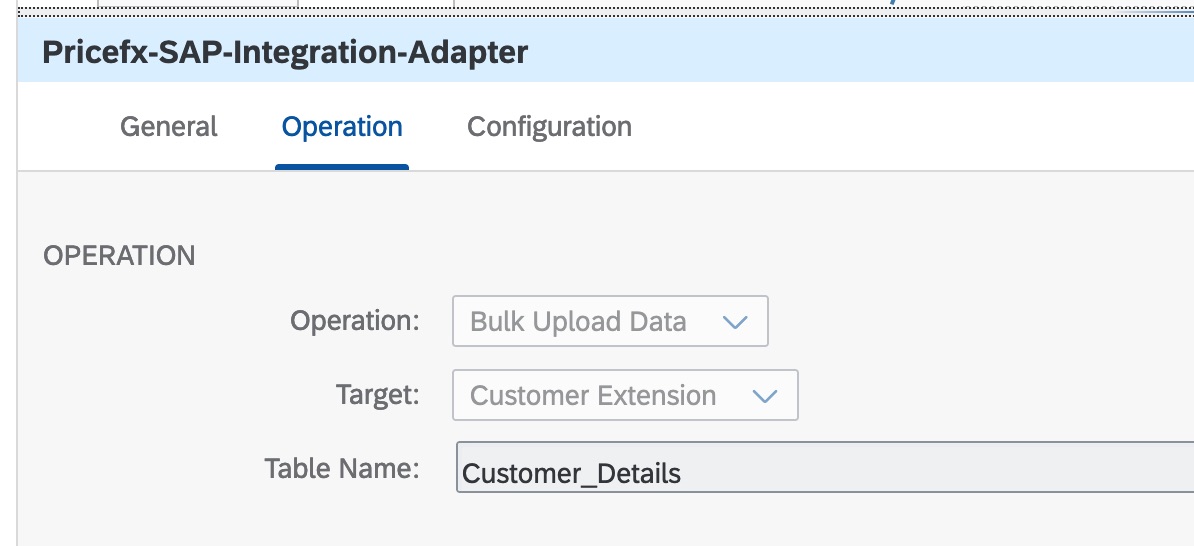1194x546 pixels.
Task: Click the Operation dropdown chevron arrow
Action: pyautogui.click(x=735, y=322)
